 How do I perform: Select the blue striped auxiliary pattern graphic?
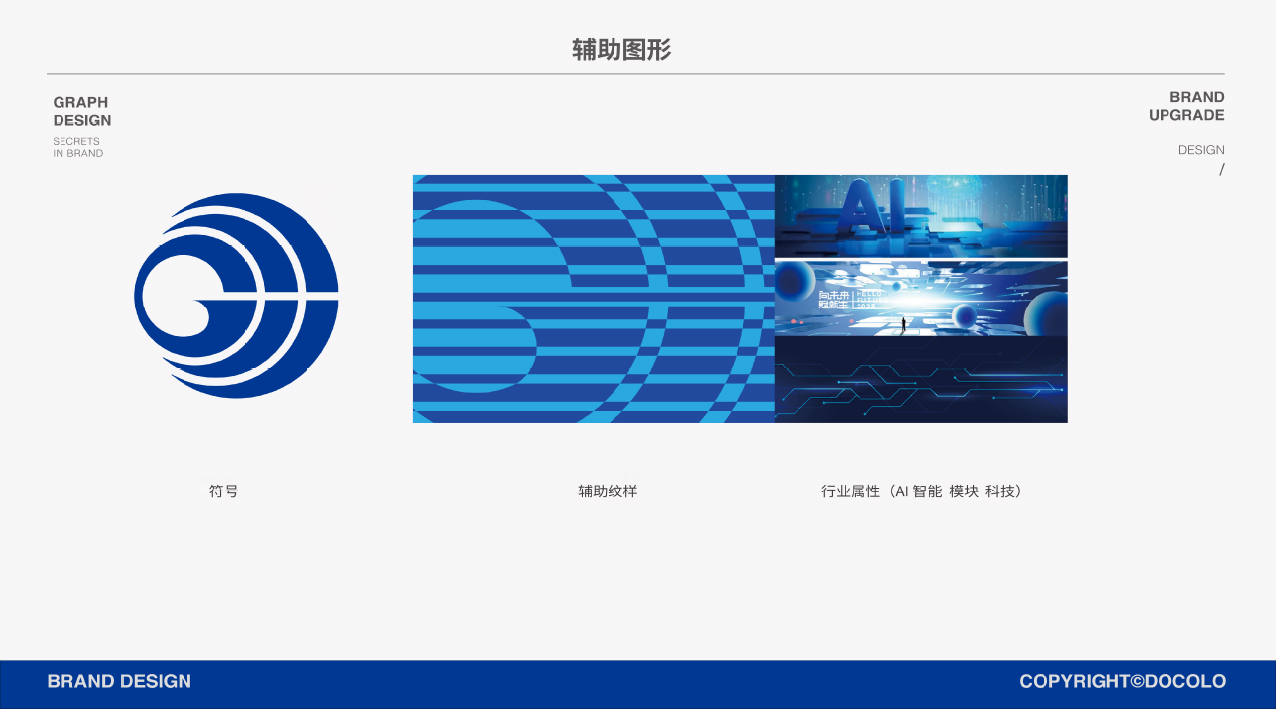coord(593,299)
